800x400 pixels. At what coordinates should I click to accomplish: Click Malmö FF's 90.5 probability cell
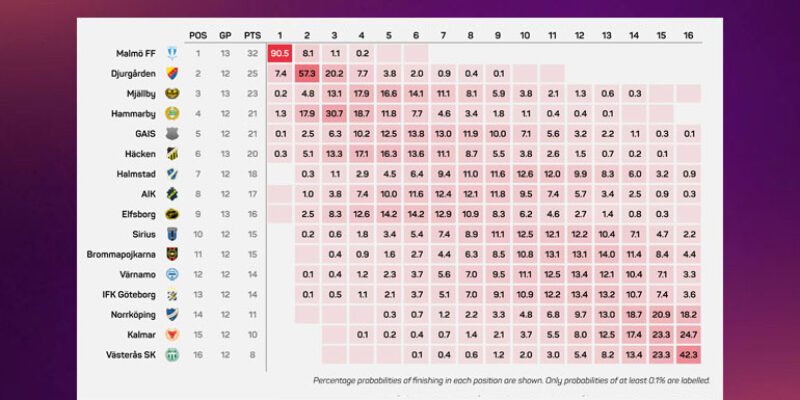tap(279, 53)
